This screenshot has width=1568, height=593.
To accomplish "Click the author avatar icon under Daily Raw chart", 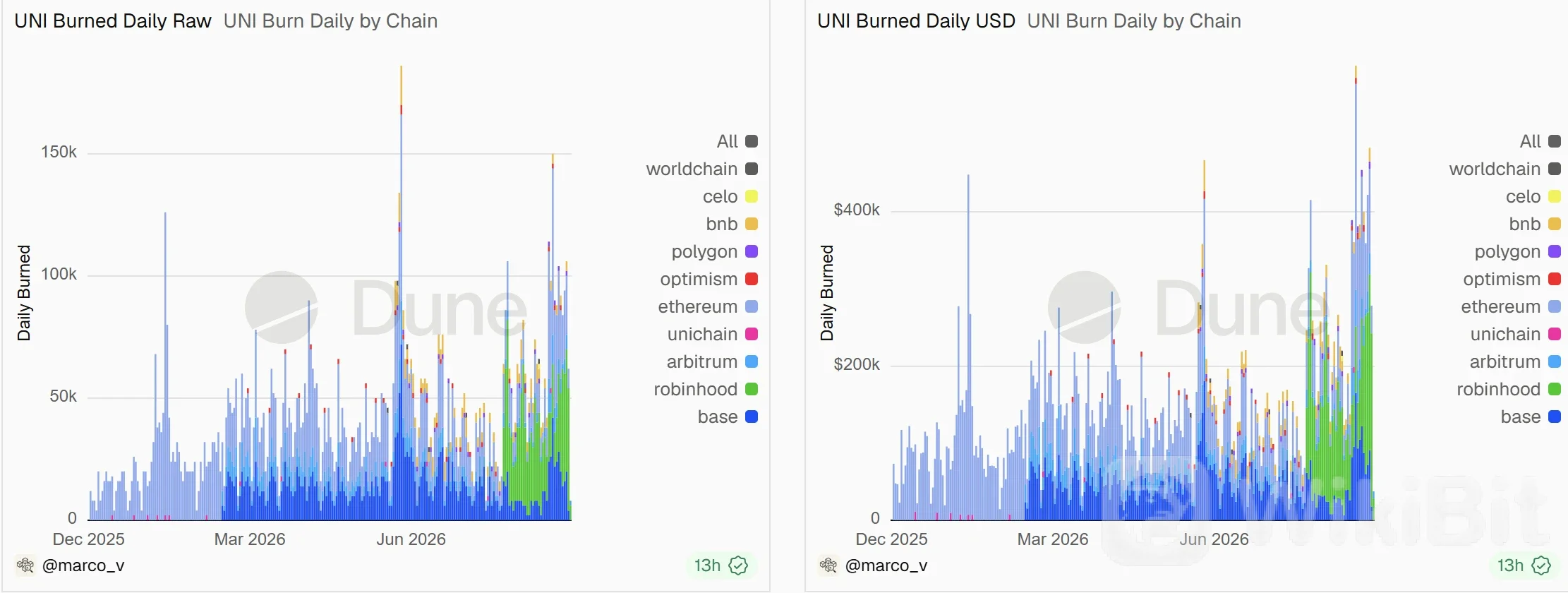I will click(25, 565).
